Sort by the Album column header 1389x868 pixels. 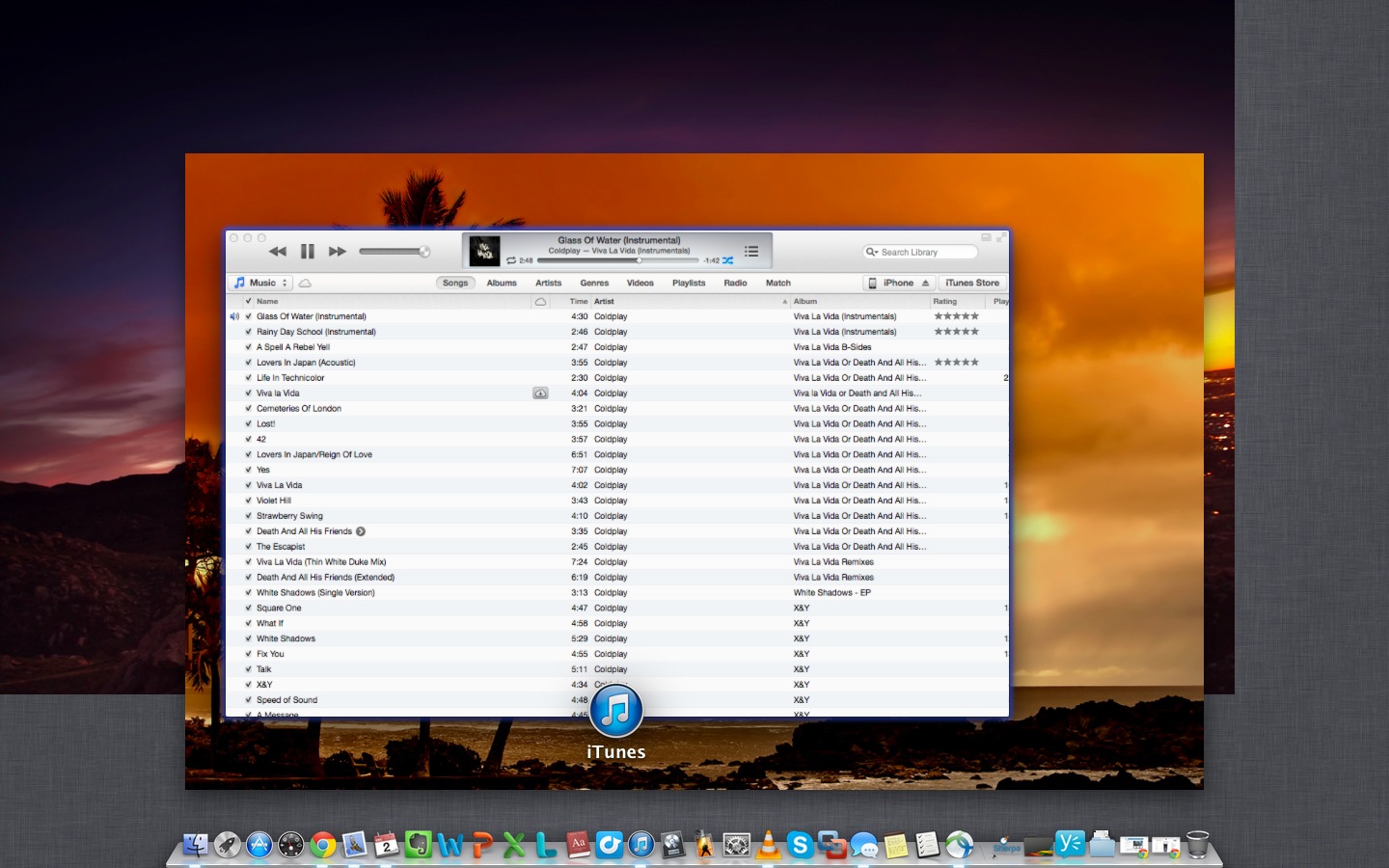[x=859, y=302]
